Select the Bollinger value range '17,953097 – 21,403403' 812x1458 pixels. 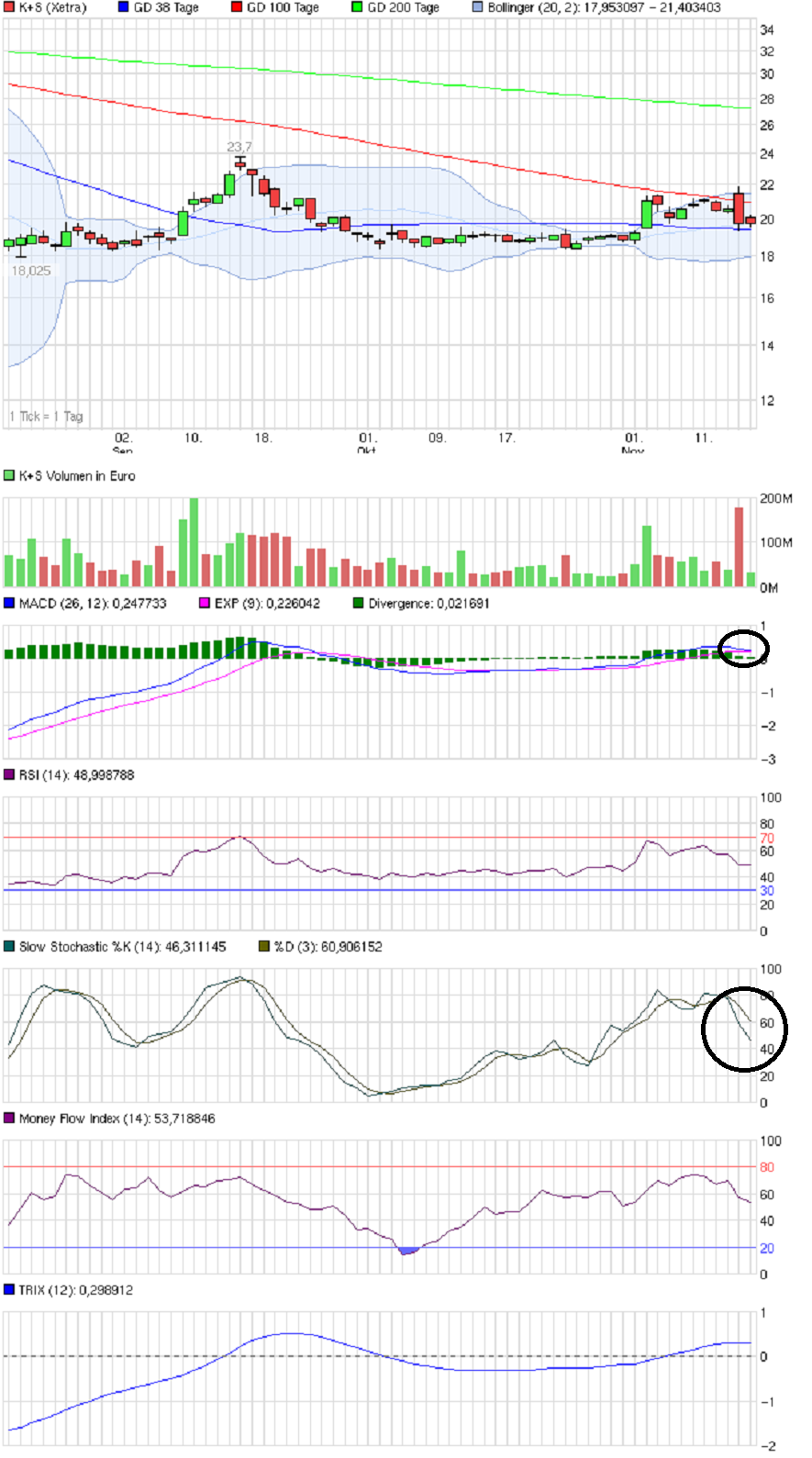(x=652, y=7)
